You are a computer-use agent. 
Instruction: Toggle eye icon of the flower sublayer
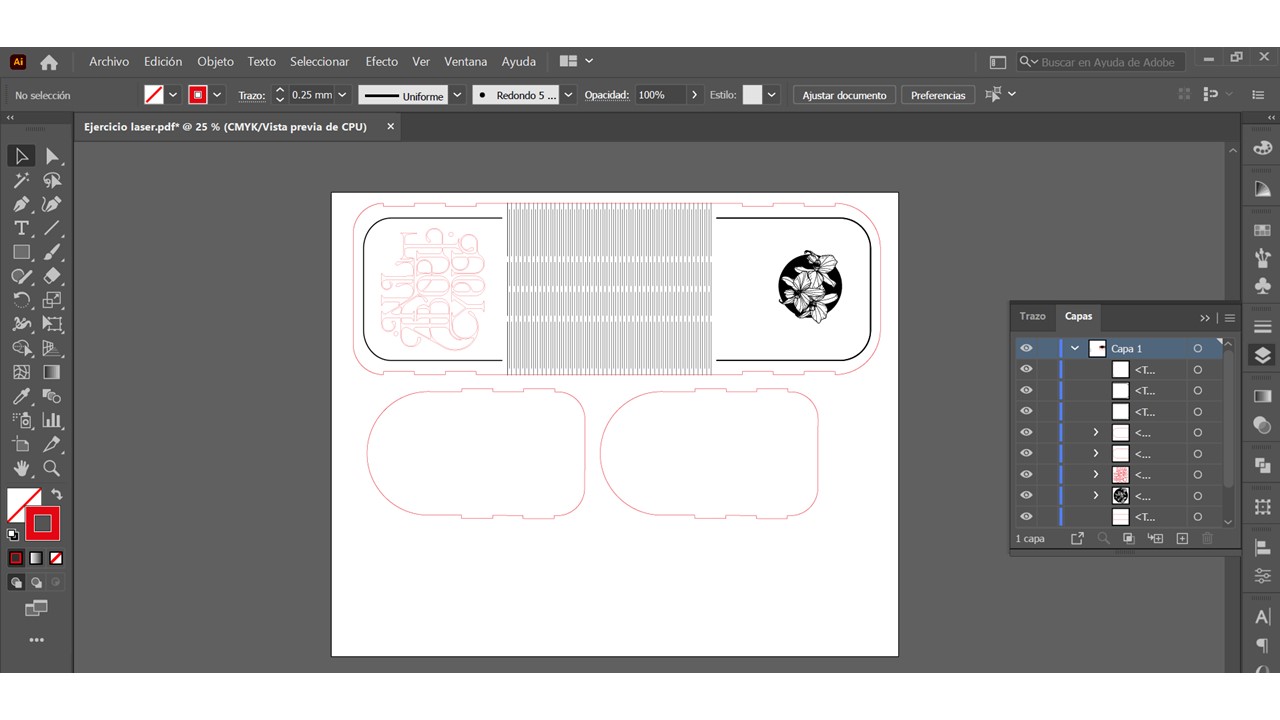pyautogui.click(x=1026, y=495)
